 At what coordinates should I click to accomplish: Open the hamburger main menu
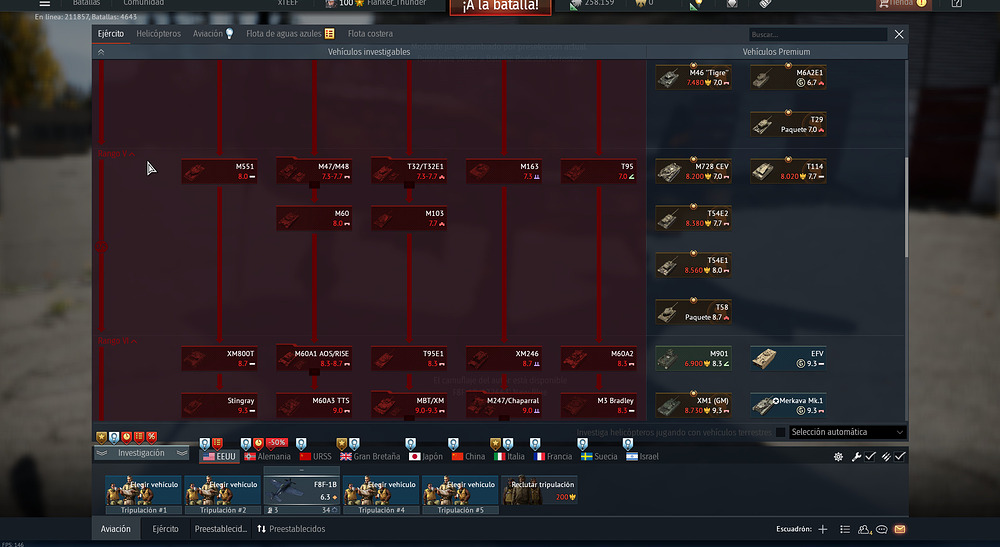pyautogui.click(x=44, y=4)
